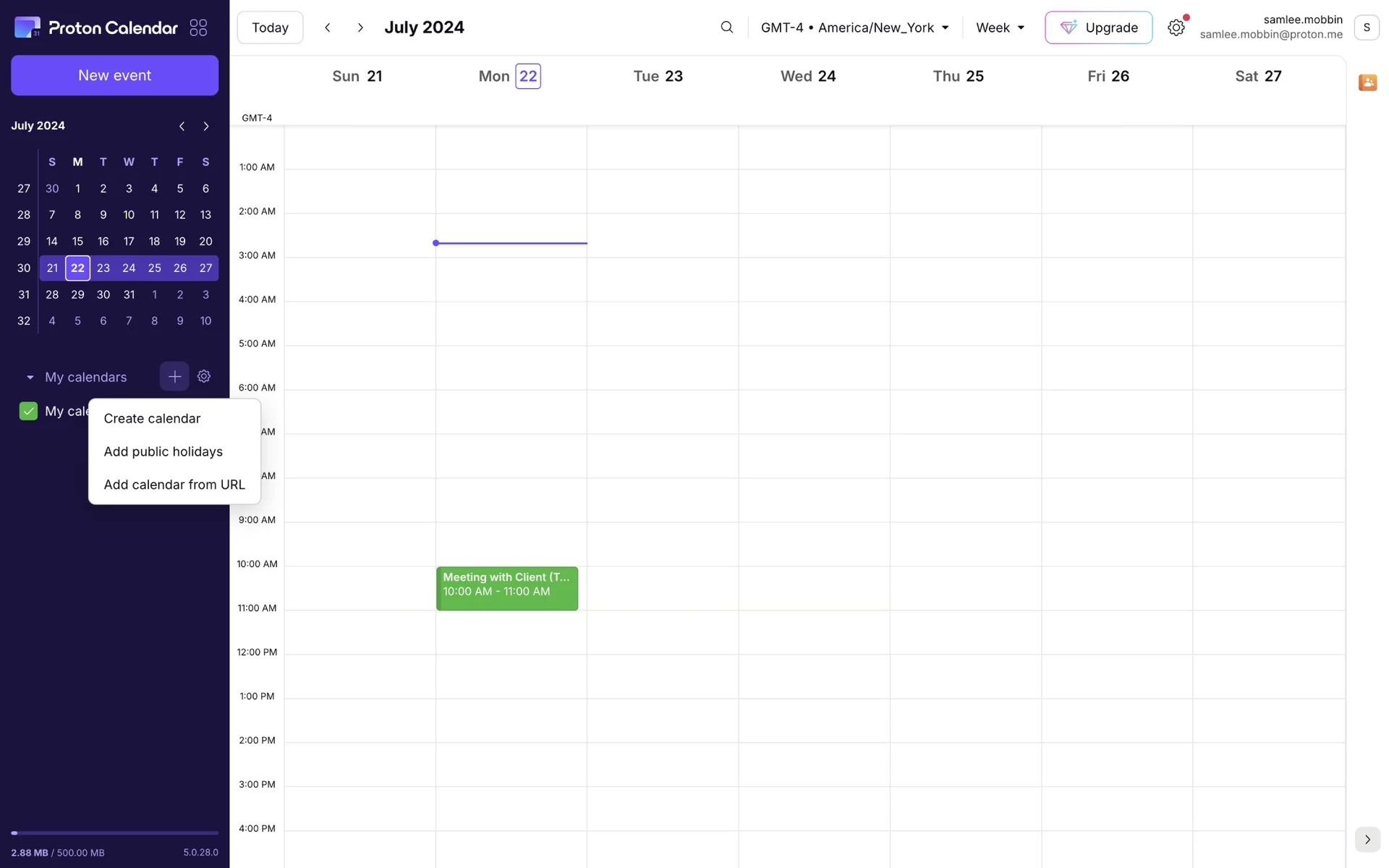This screenshot has height=868, width=1389.
Task: Expand the side panel chevron at bottom right
Action: tap(1367, 839)
